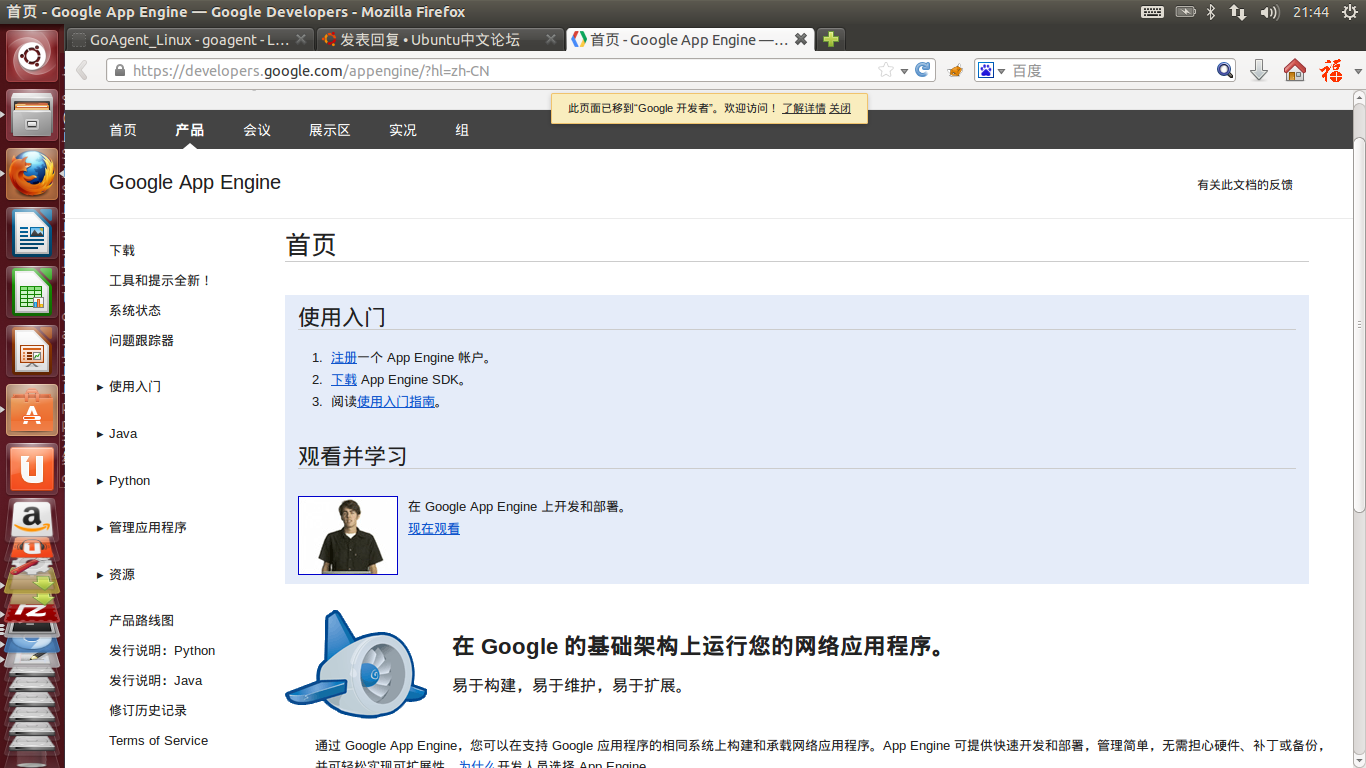The image size is (1366, 768).
Task: Launch LibreOffice Impress from the dock
Action: (33, 352)
